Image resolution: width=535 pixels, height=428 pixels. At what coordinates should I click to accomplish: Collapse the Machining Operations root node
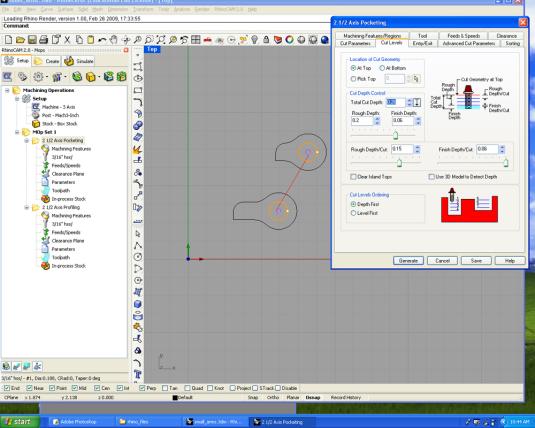pyautogui.click(x=7, y=90)
